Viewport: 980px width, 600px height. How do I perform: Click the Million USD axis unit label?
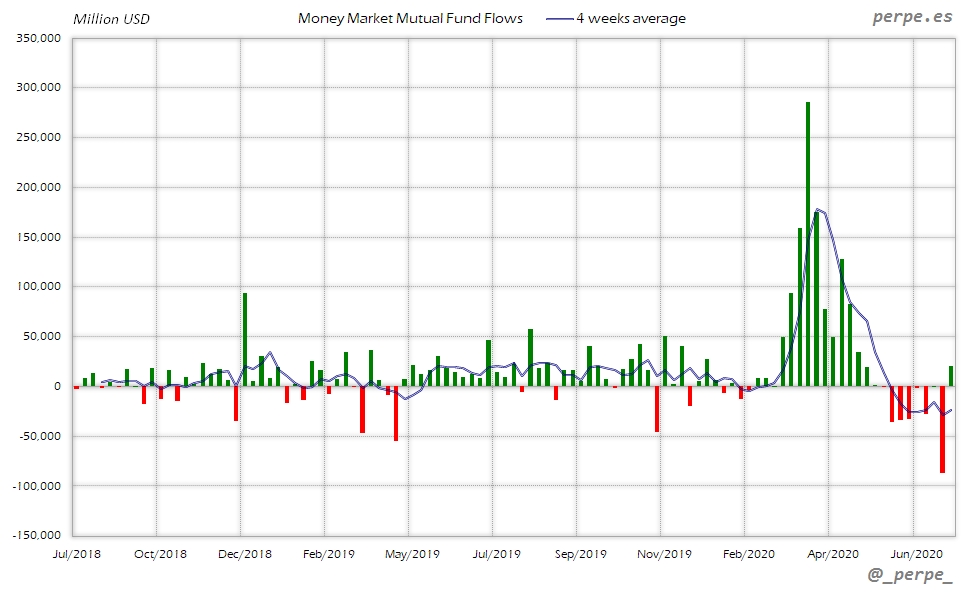(x=112, y=19)
